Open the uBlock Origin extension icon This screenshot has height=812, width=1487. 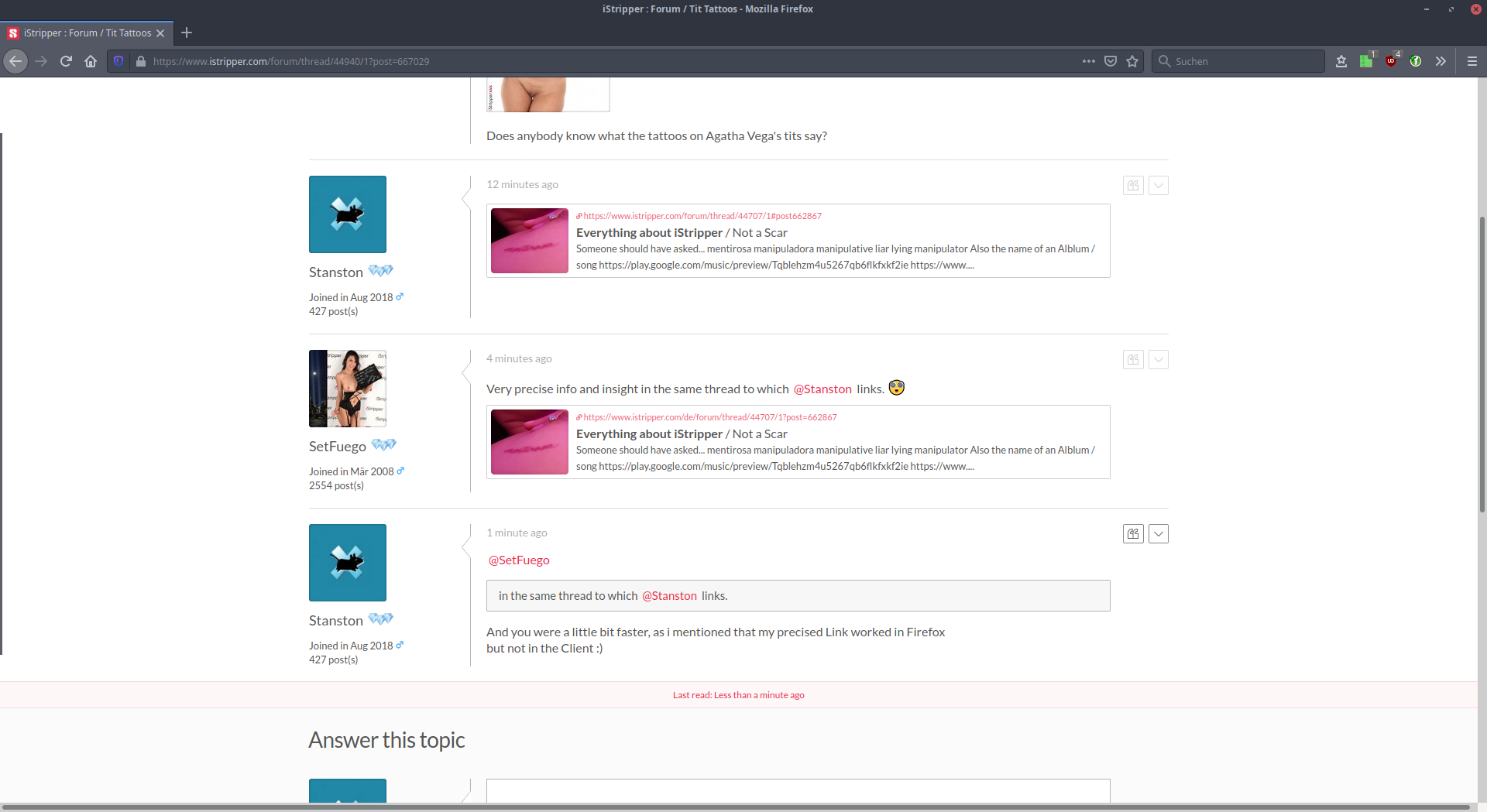pyautogui.click(x=1391, y=61)
